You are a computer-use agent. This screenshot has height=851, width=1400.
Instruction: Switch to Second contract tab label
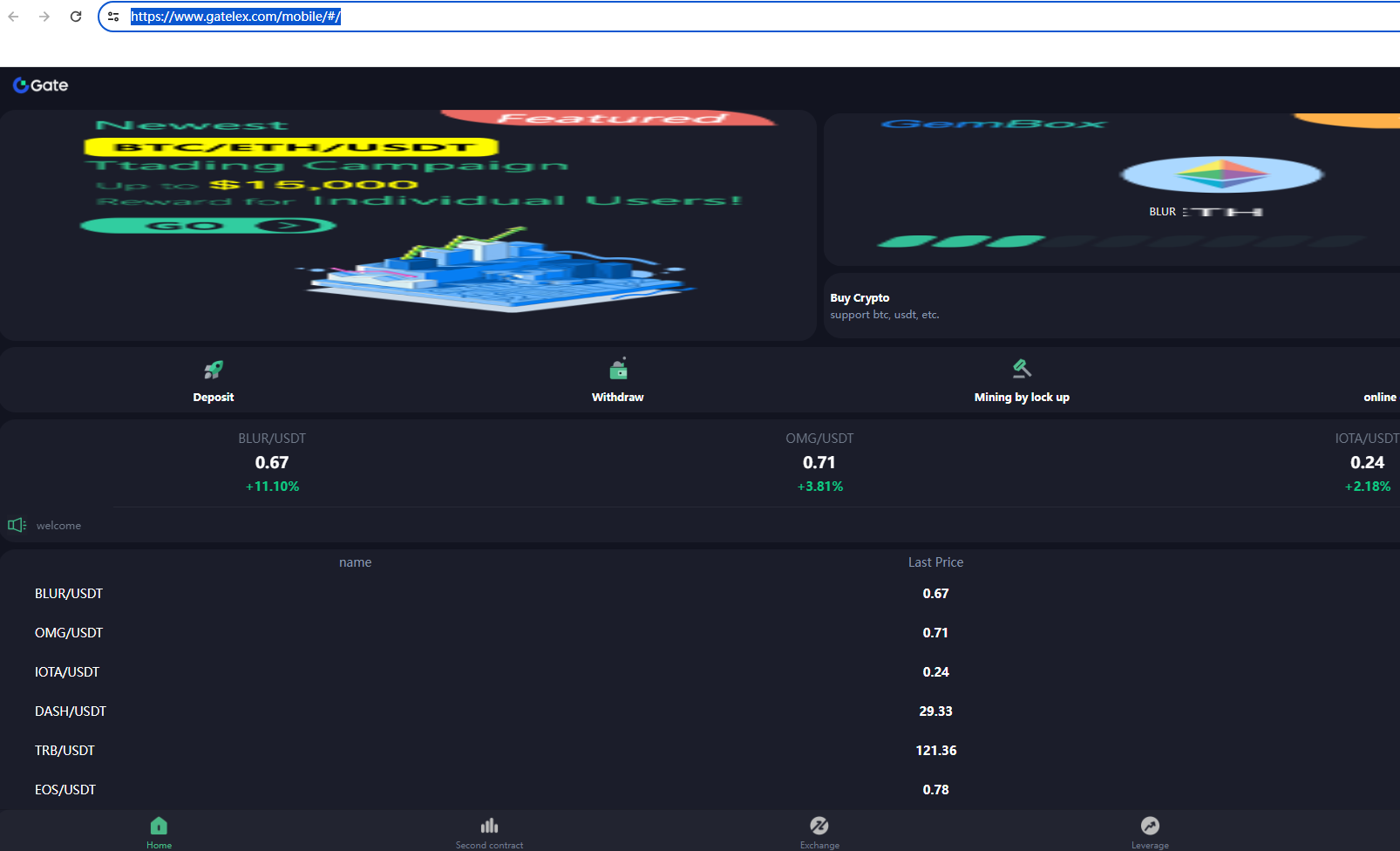tap(489, 845)
